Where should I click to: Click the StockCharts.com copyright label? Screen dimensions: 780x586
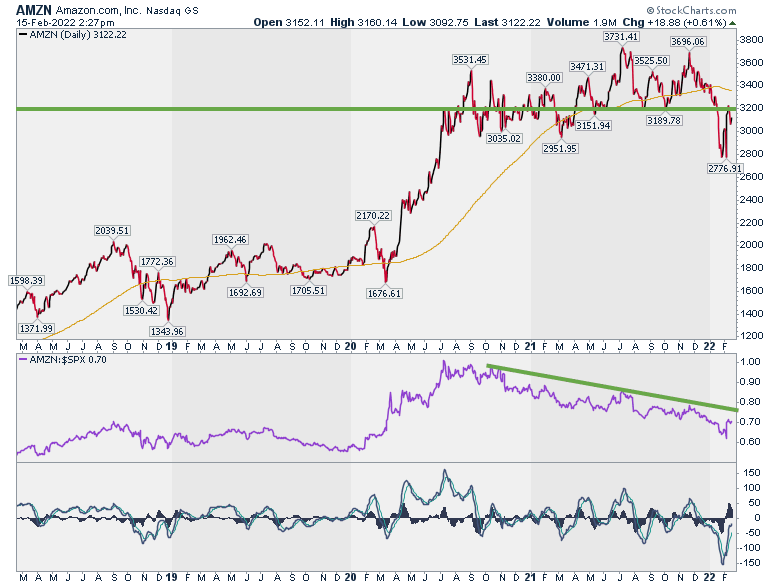[691, 10]
